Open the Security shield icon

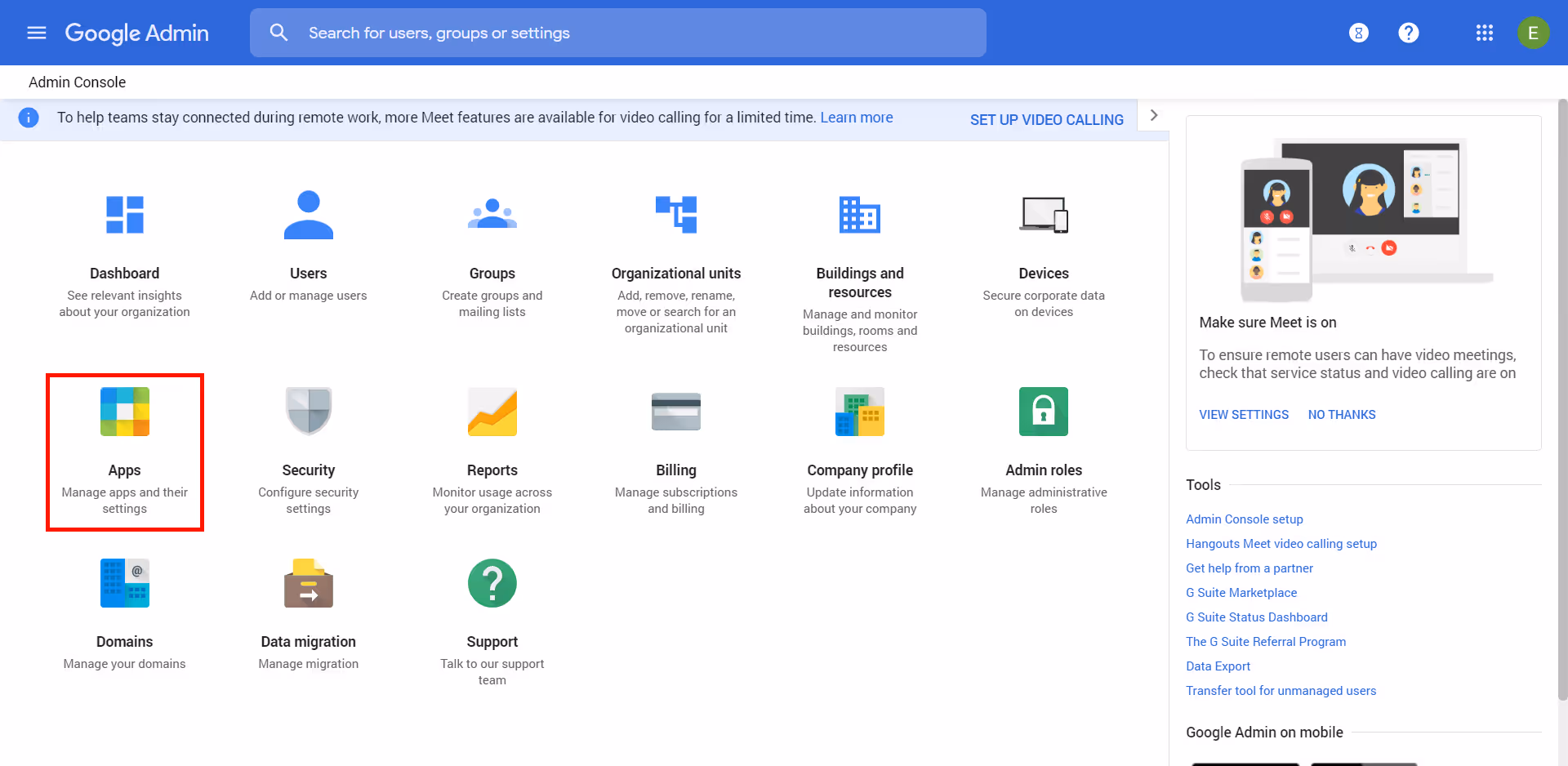tap(309, 412)
